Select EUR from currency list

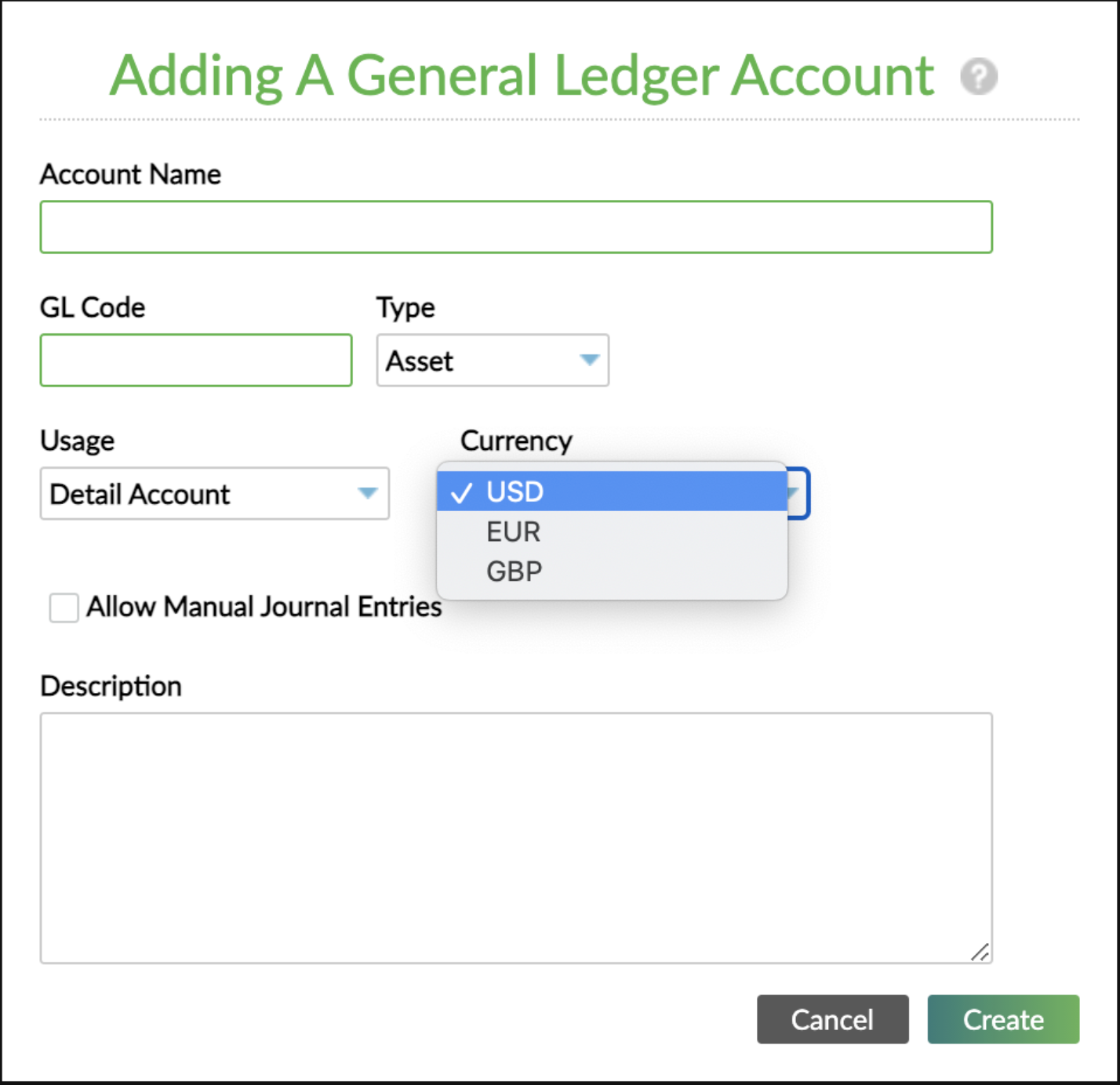point(513,531)
